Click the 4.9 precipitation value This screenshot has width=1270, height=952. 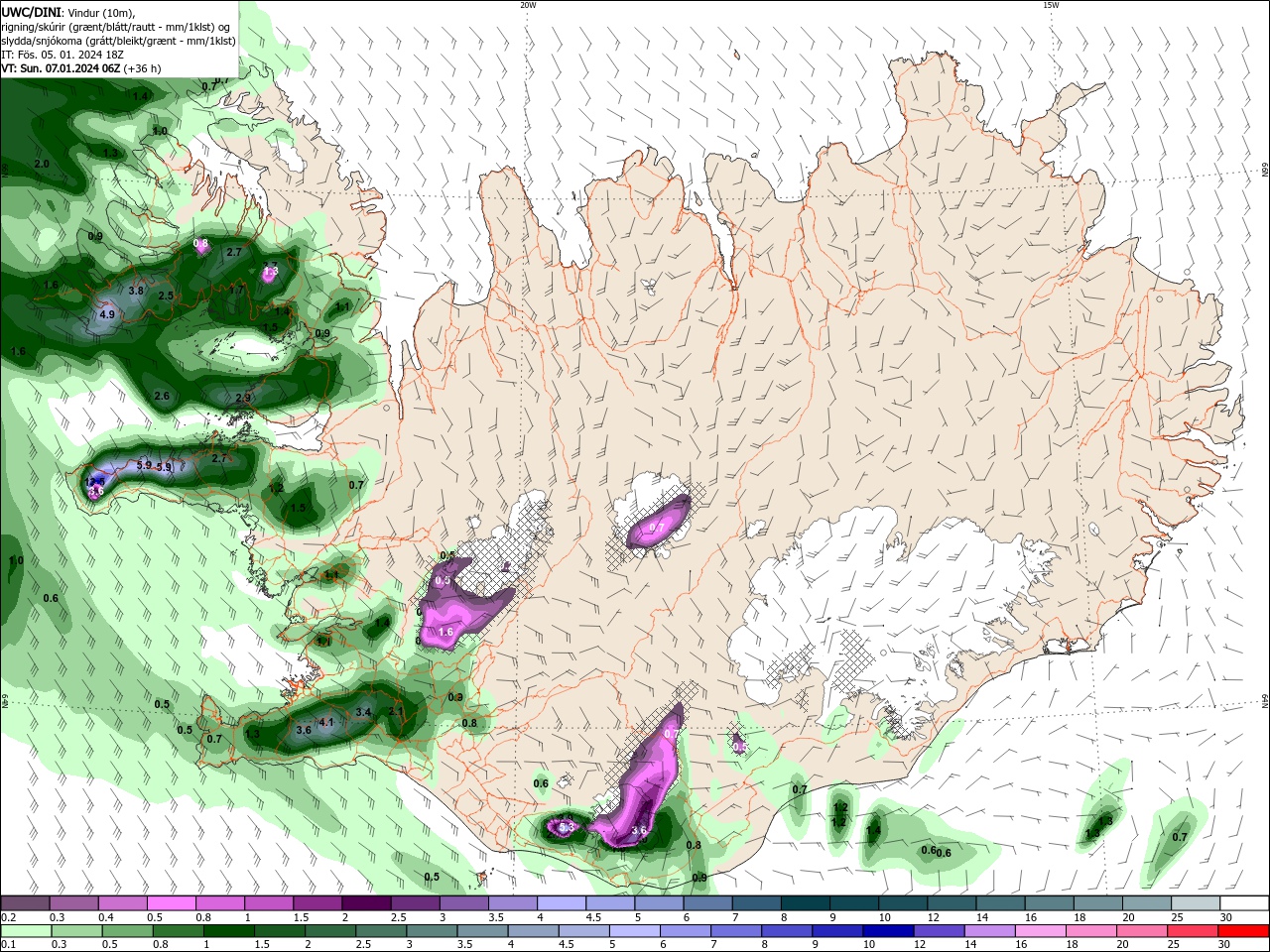(107, 314)
